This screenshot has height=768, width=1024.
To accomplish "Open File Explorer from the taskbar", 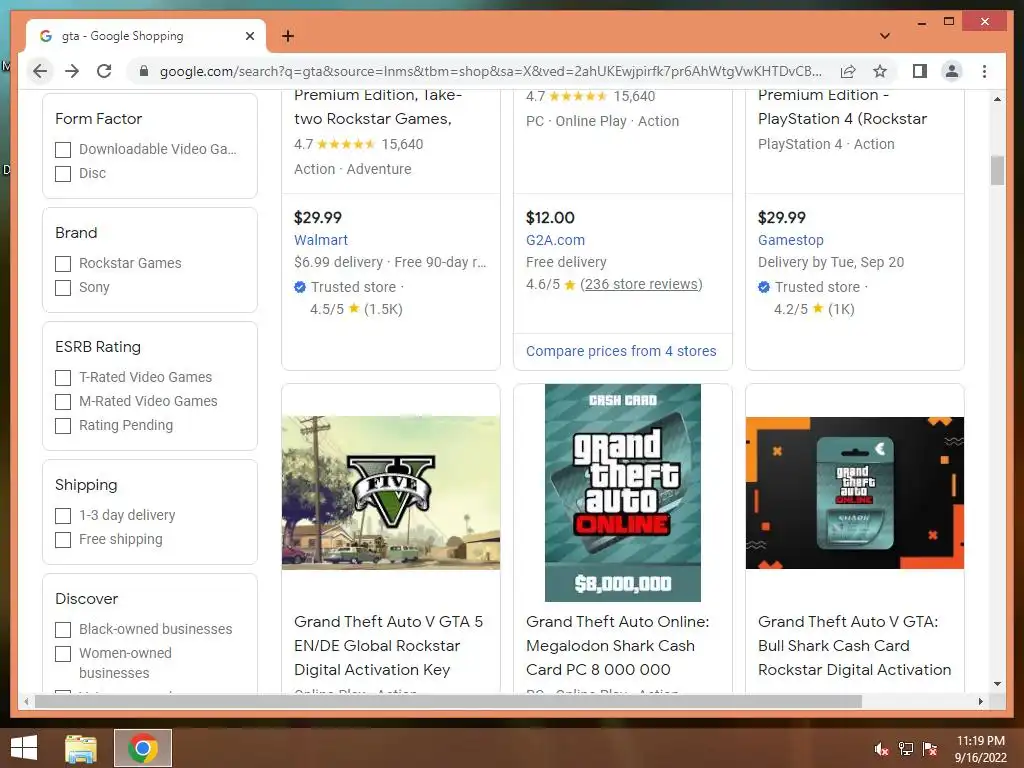I will tap(81, 748).
